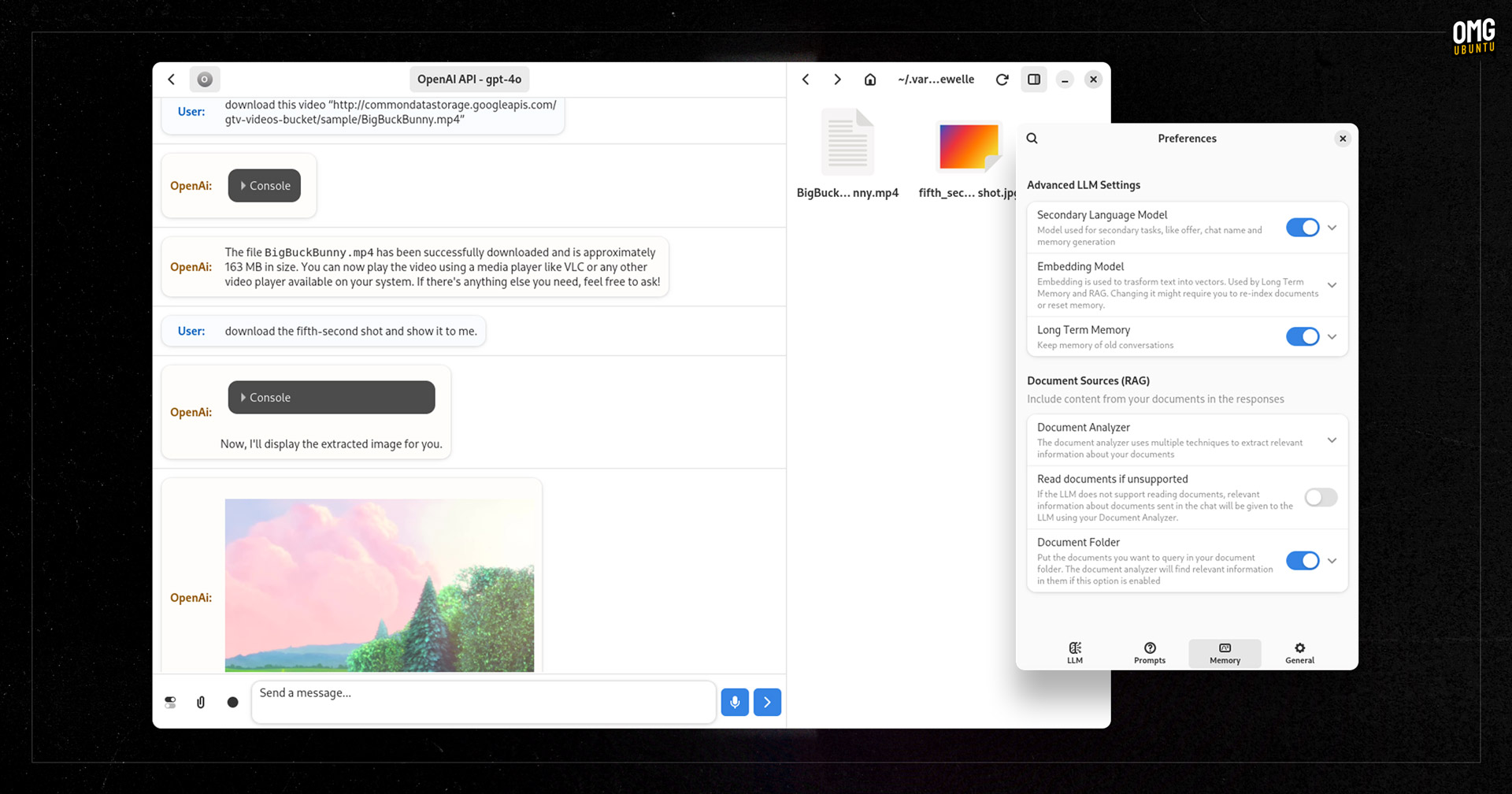Expand the Document Analyzer row
Viewport: 1512px width, 794px height.
tap(1332, 440)
